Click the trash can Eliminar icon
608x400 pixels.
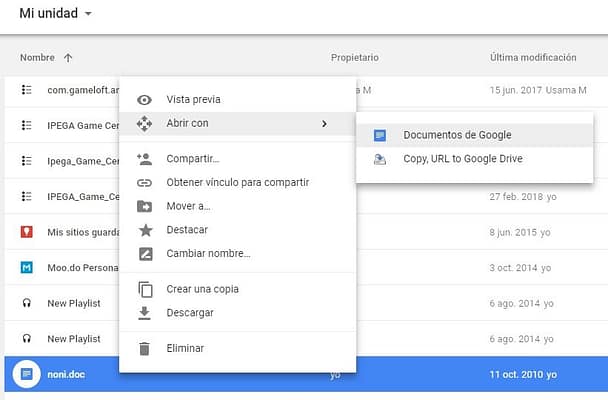pos(144,348)
